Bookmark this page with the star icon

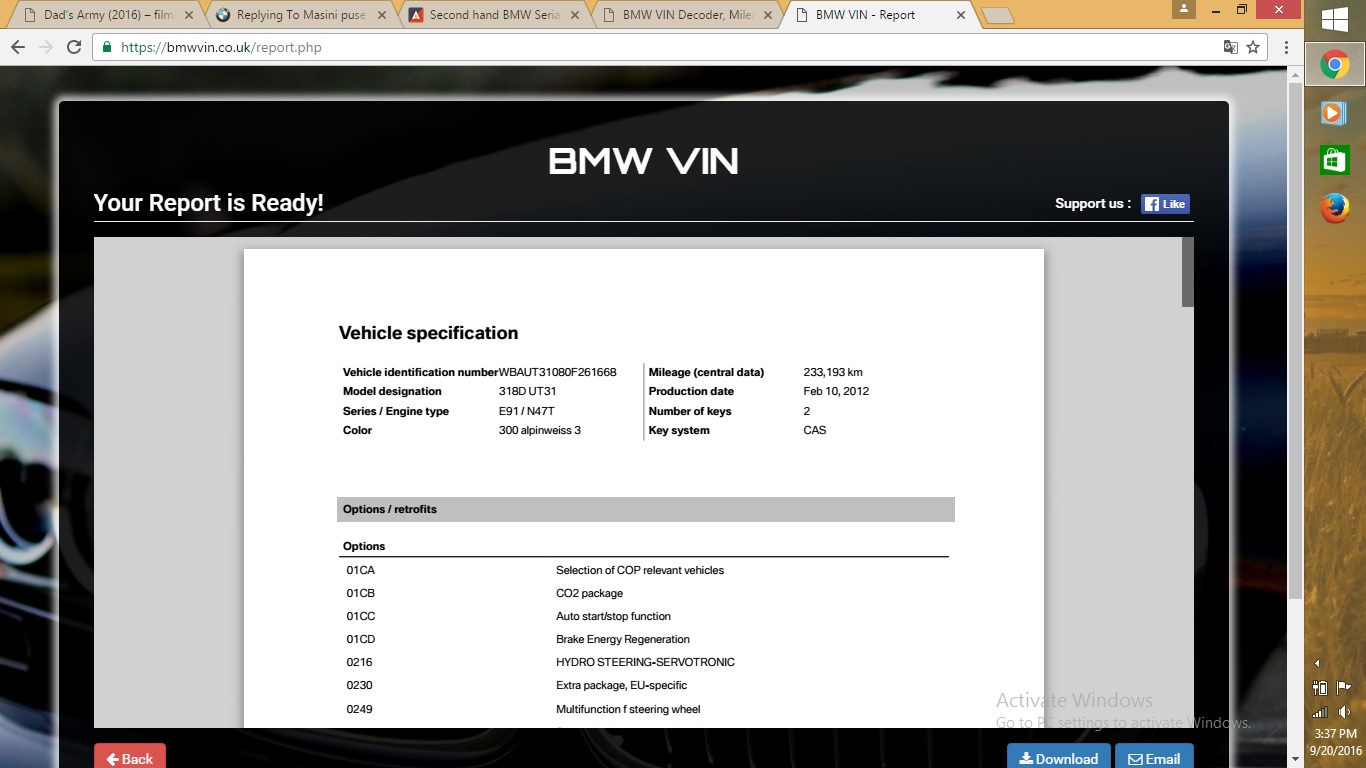tap(1253, 47)
